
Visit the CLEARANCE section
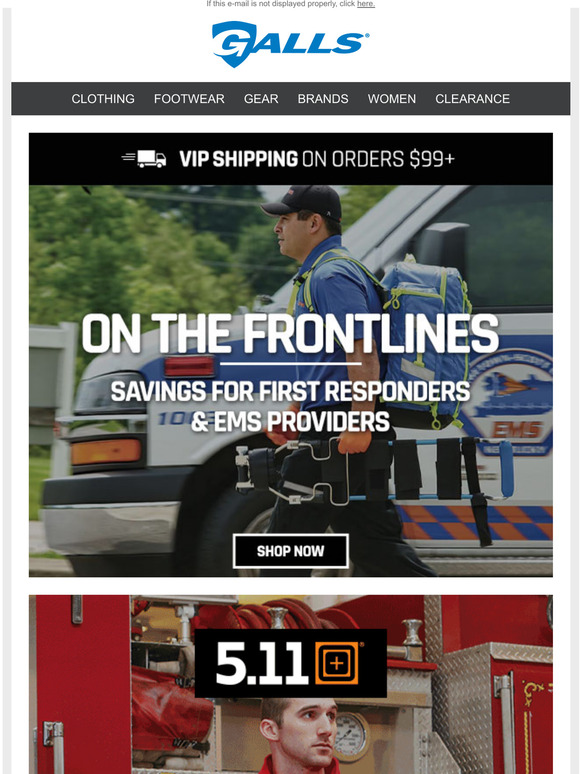click(x=472, y=99)
